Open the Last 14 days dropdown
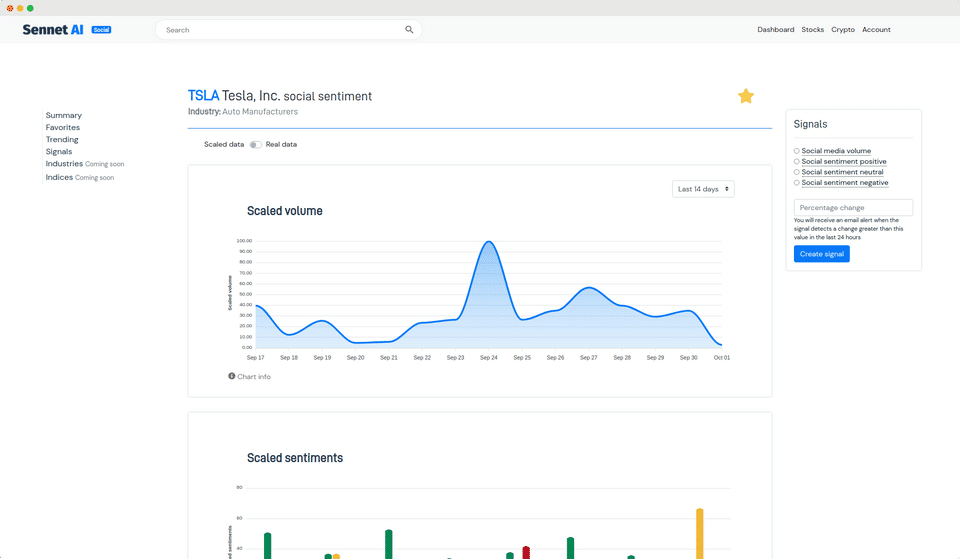This screenshot has width=960, height=559. click(703, 189)
